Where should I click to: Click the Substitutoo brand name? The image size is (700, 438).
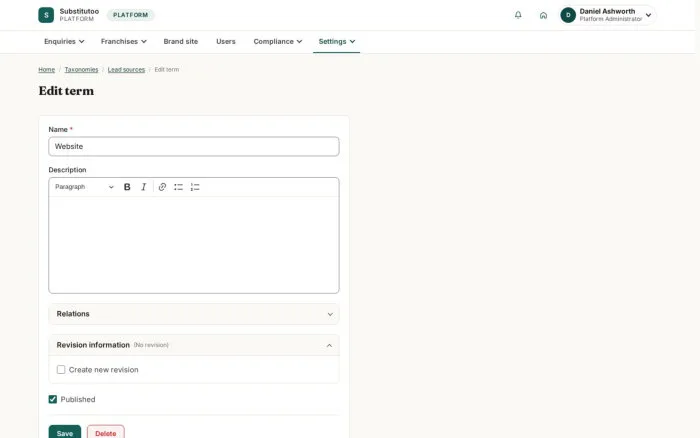coord(79,11)
